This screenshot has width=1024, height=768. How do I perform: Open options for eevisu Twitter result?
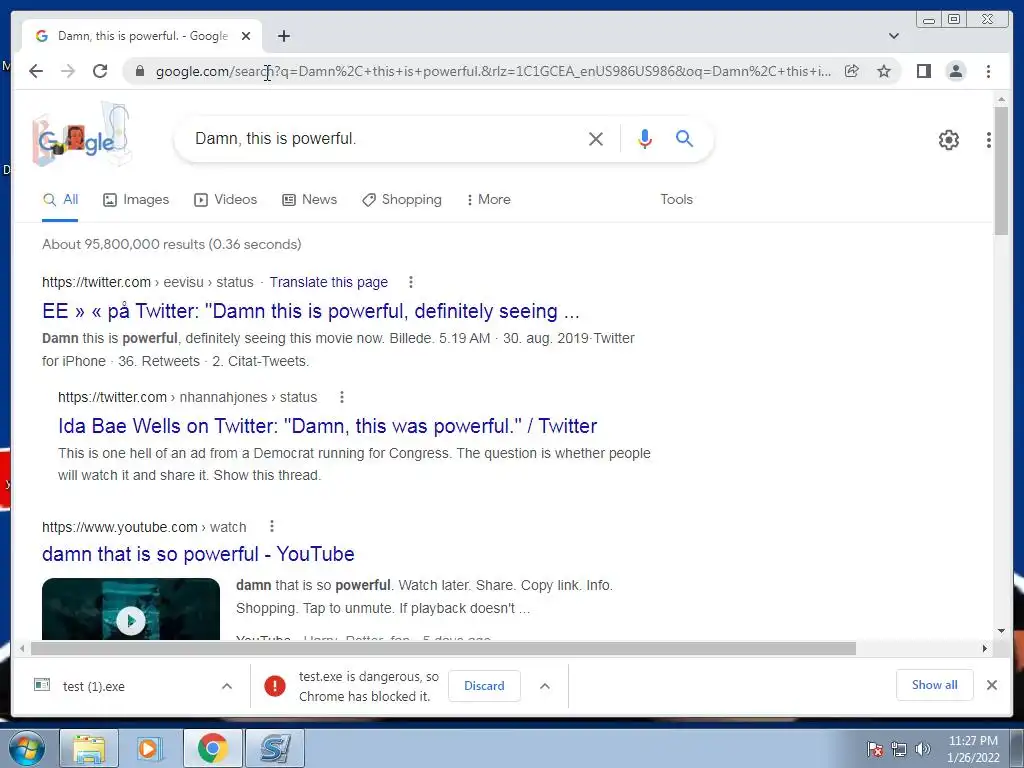(x=410, y=282)
